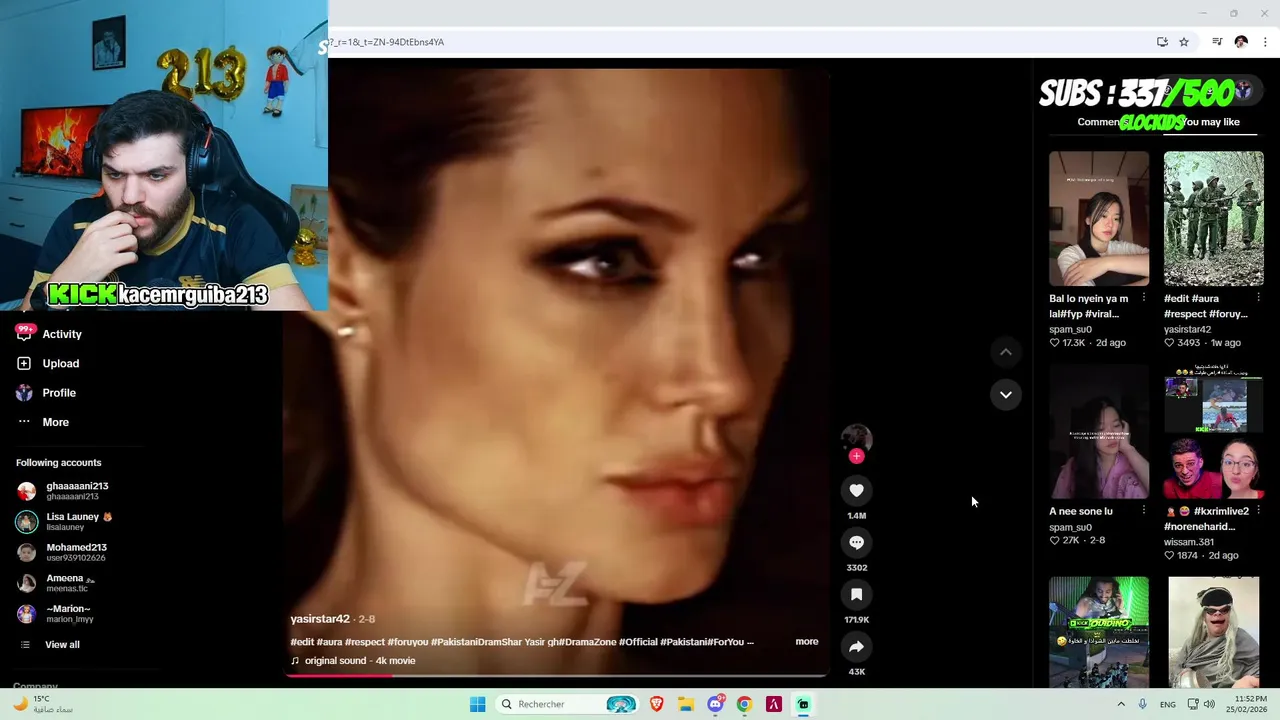Open the Profile avatar icon in sidebar
This screenshot has width=1280, height=720.
pyautogui.click(x=24, y=393)
